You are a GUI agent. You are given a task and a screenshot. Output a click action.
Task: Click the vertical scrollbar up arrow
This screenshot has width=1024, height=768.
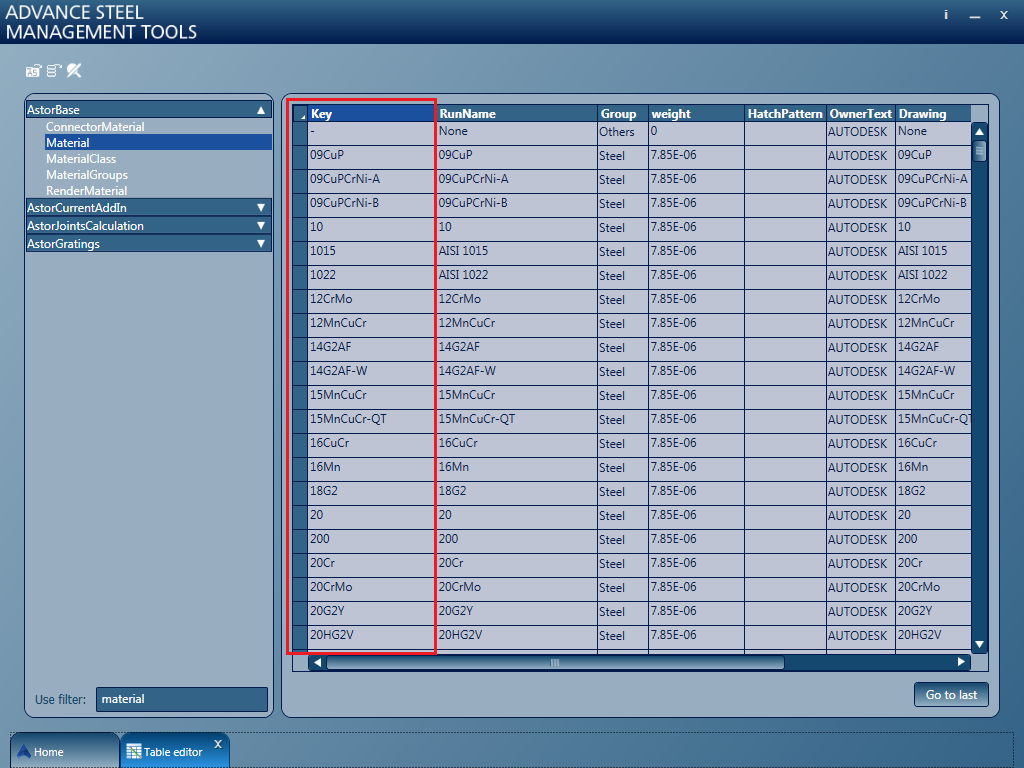coord(980,131)
